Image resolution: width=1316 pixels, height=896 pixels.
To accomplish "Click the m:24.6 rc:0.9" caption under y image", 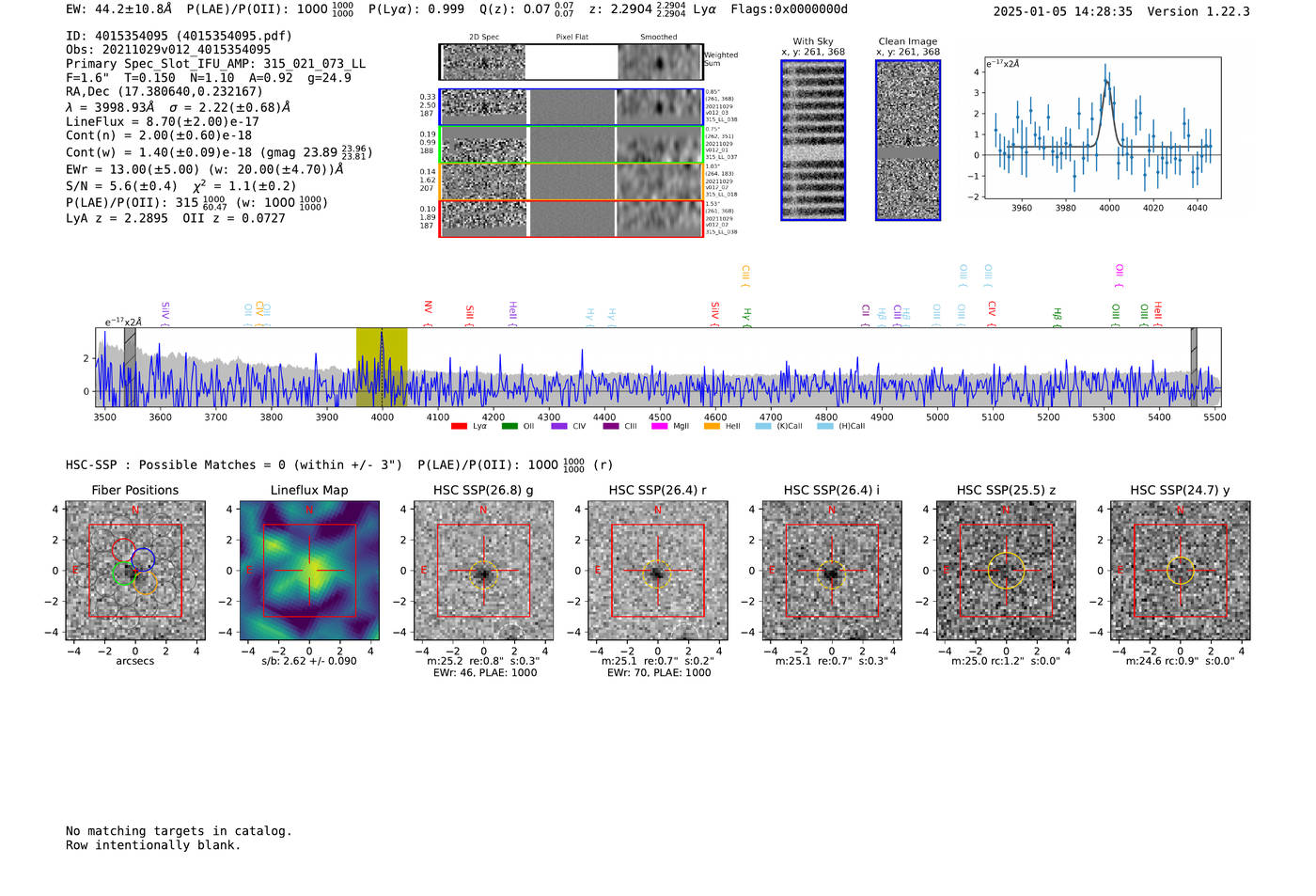I will (x=1181, y=661).
